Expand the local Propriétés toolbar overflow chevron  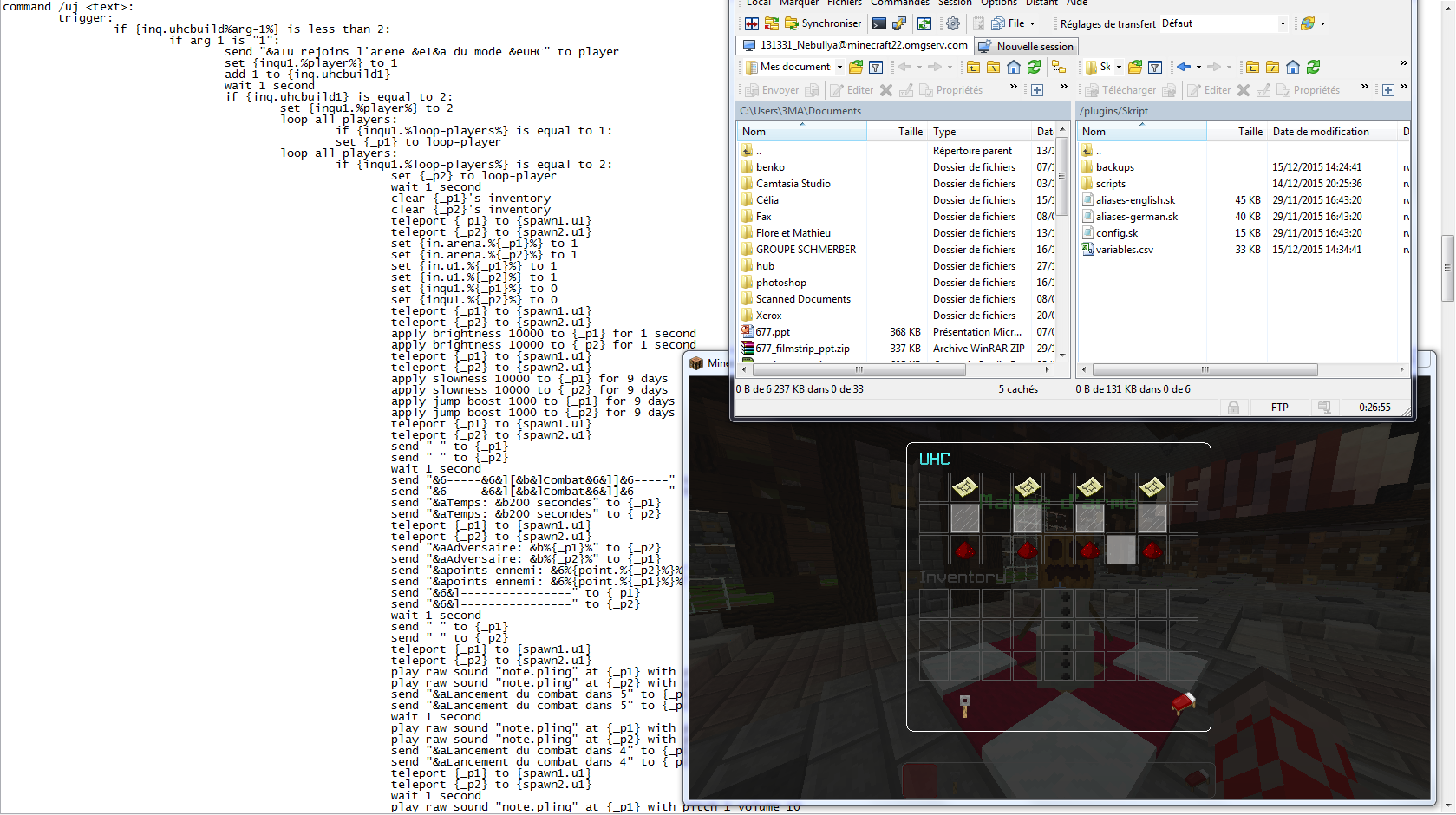coord(1014,87)
